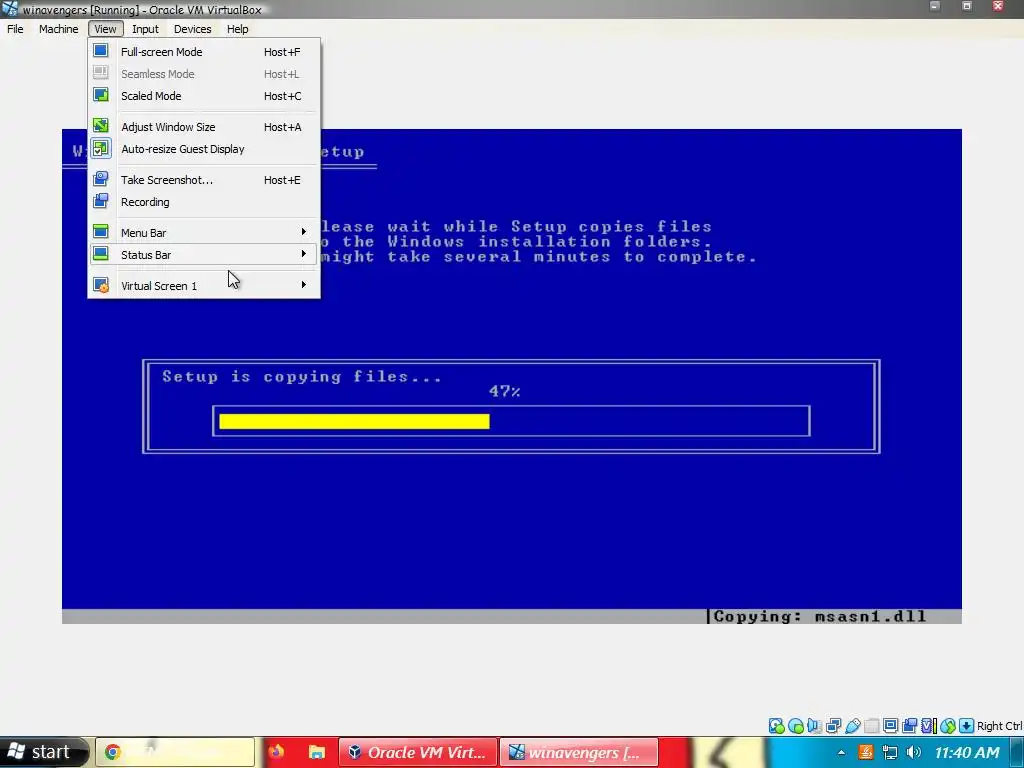Click the Menu Bar entry icon
Image resolution: width=1024 pixels, height=768 pixels.
point(101,232)
